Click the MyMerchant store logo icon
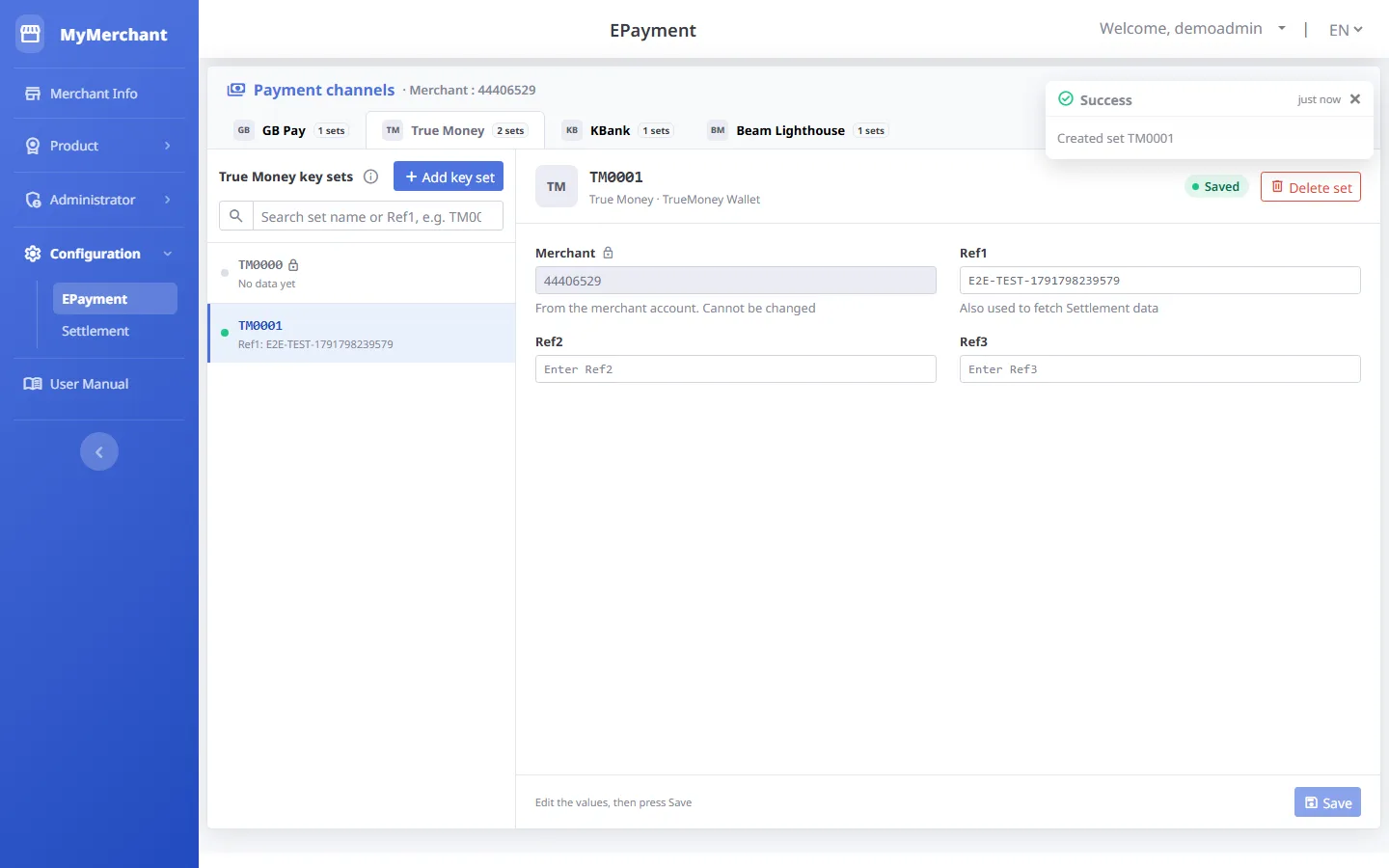Viewport: 1389px width, 868px height. [x=30, y=34]
